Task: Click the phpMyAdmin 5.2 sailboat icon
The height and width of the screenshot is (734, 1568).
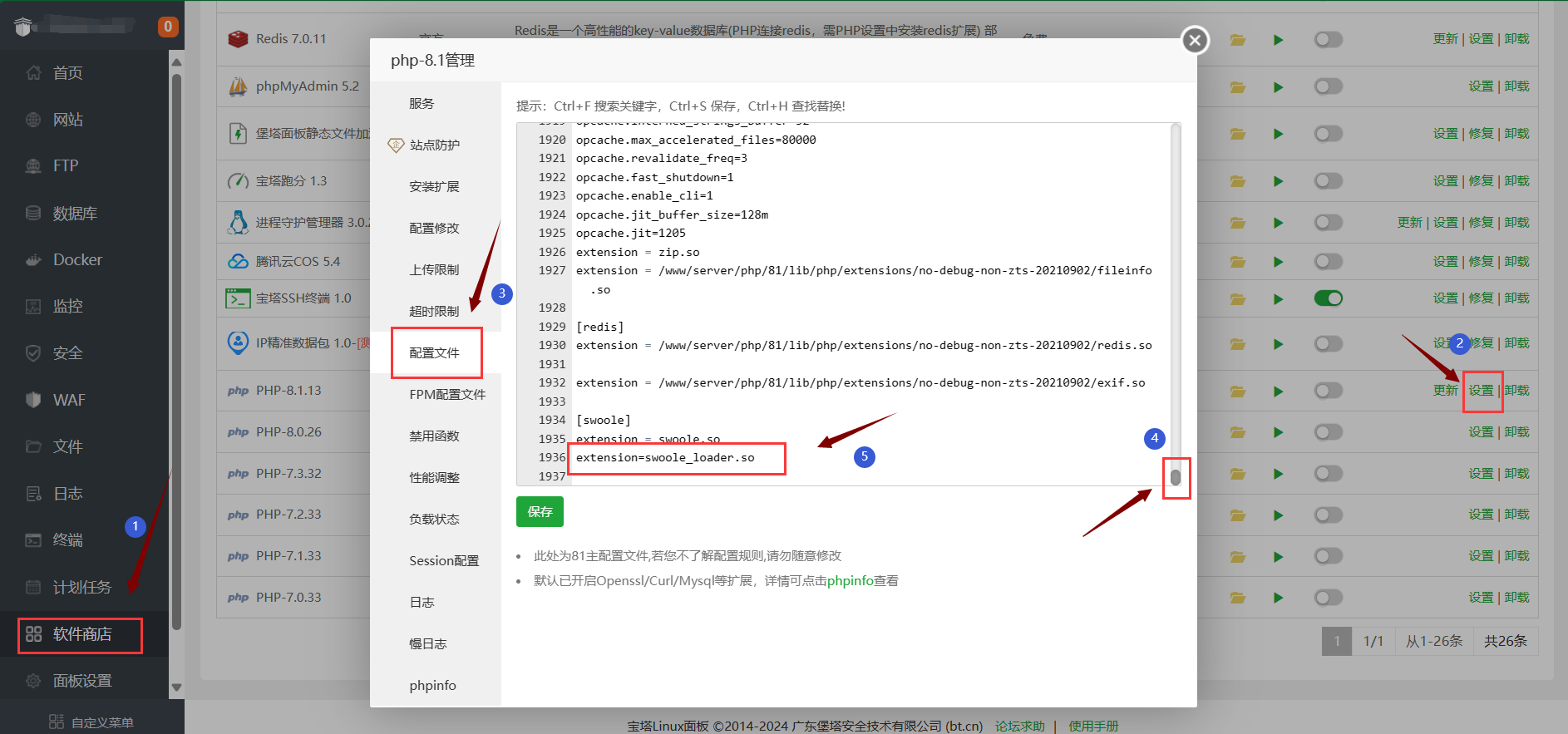Action: coord(239,86)
